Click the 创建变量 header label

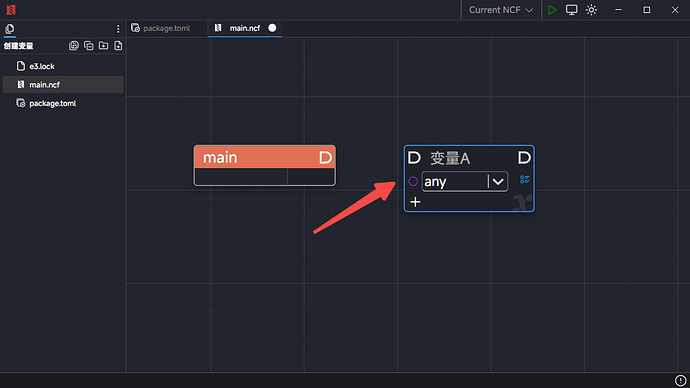click(x=18, y=46)
